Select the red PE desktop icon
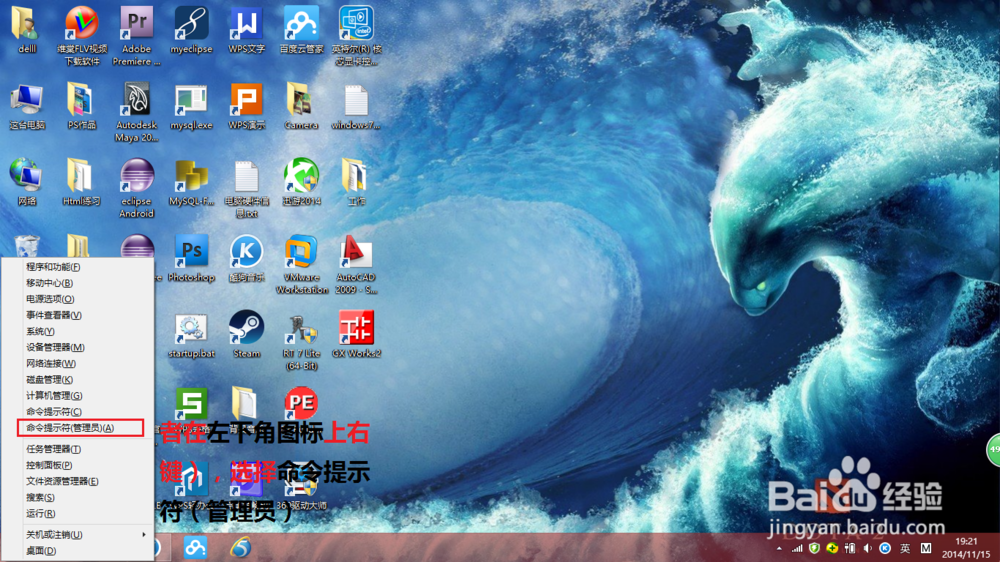The height and width of the screenshot is (562, 1000). pos(301,403)
